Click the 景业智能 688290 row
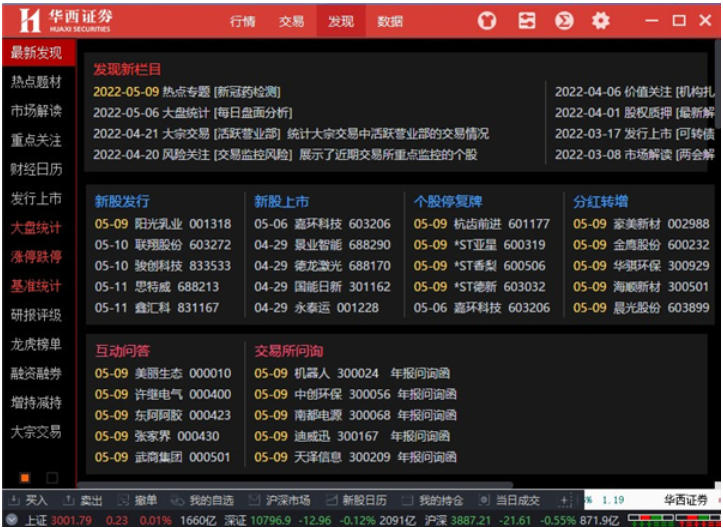Viewport: 723px width, 531px height. tap(322, 245)
